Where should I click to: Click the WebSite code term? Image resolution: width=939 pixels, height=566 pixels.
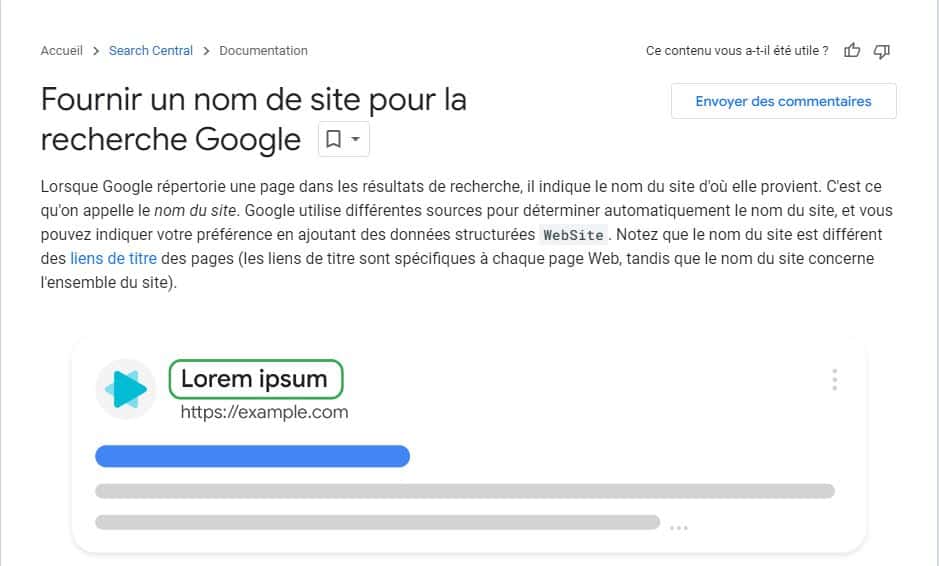tap(573, 236)
